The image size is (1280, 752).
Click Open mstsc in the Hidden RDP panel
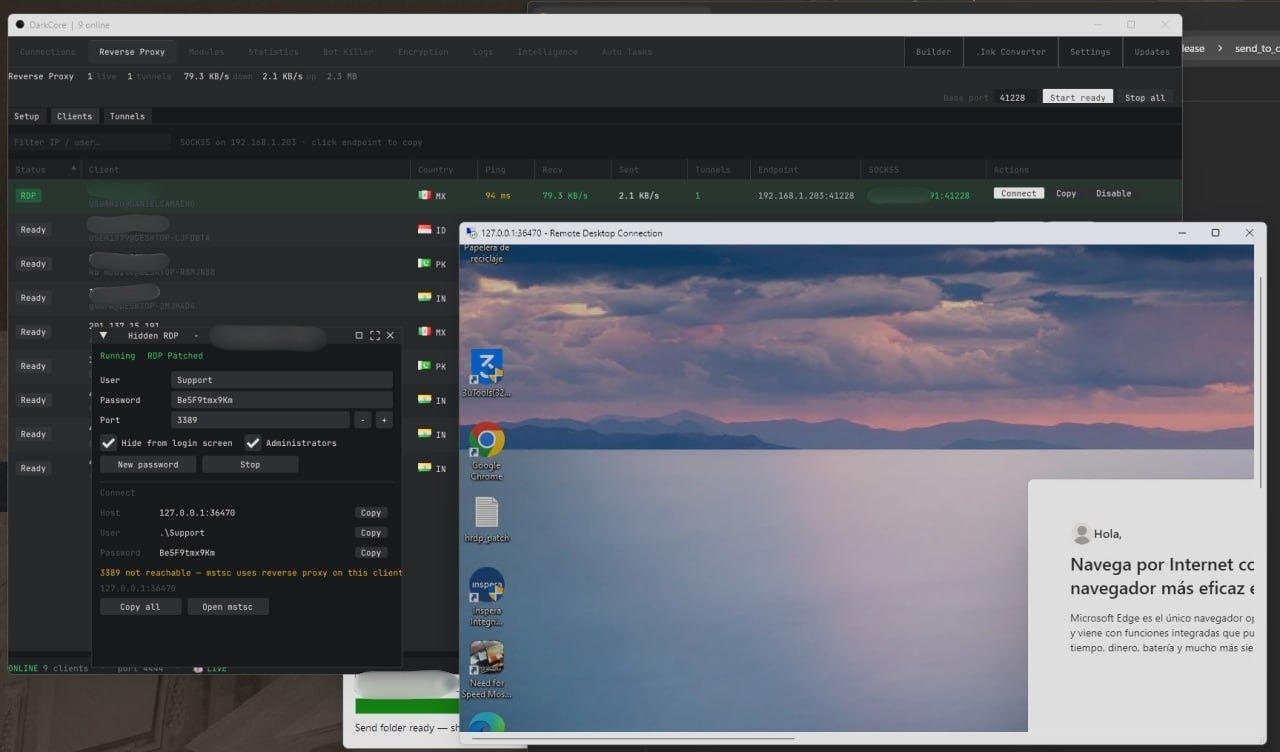tap(228, 607)
